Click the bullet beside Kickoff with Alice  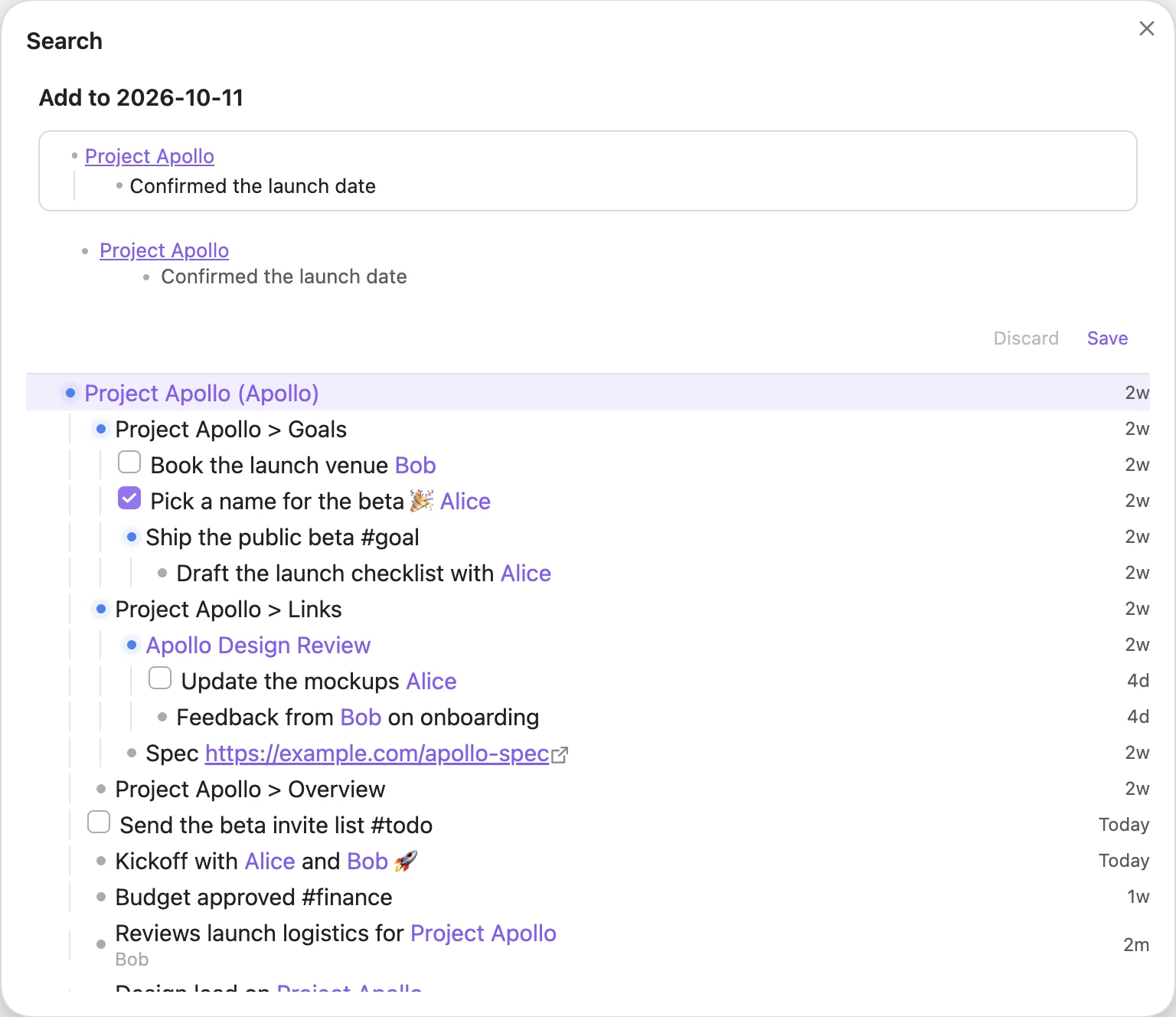[101, 861]
